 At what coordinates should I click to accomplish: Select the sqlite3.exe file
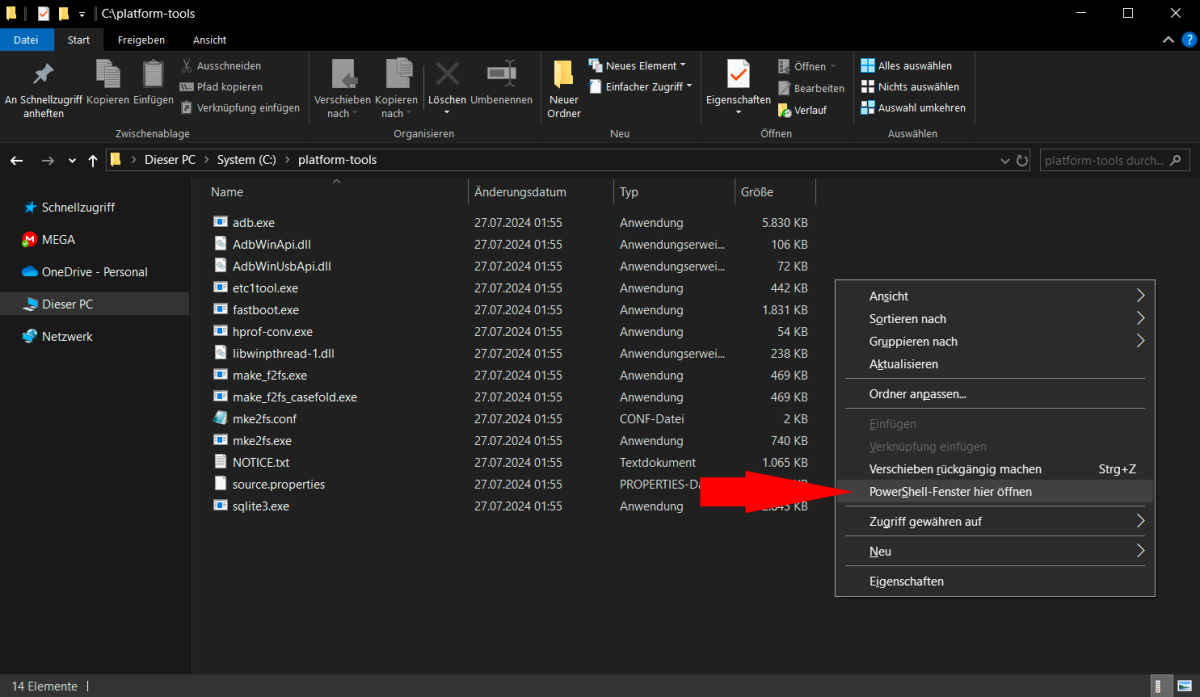pos(260,506)
